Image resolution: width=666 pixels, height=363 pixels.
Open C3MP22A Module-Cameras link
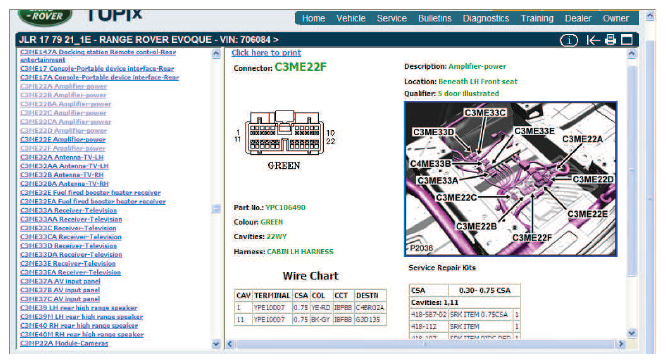click(x=64, y=343)
